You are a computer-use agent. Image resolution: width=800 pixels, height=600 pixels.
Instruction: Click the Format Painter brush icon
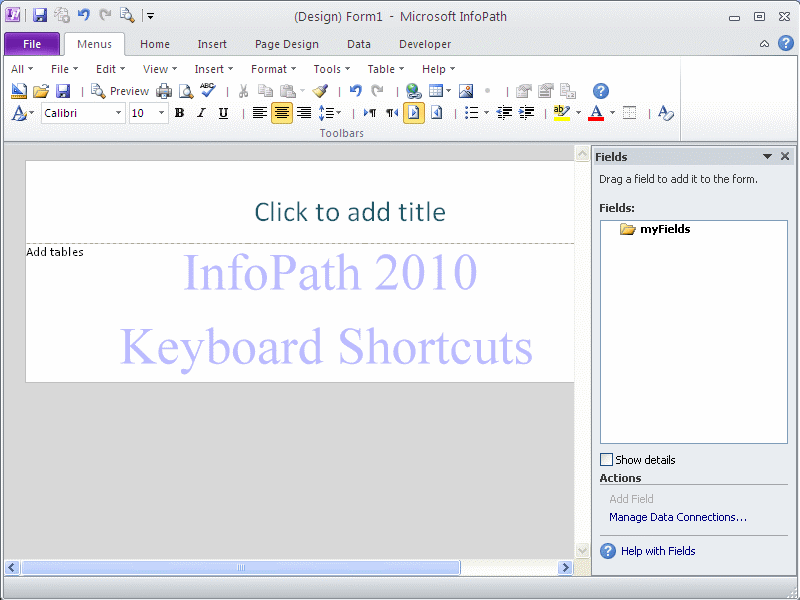click(x=320, y=91)
